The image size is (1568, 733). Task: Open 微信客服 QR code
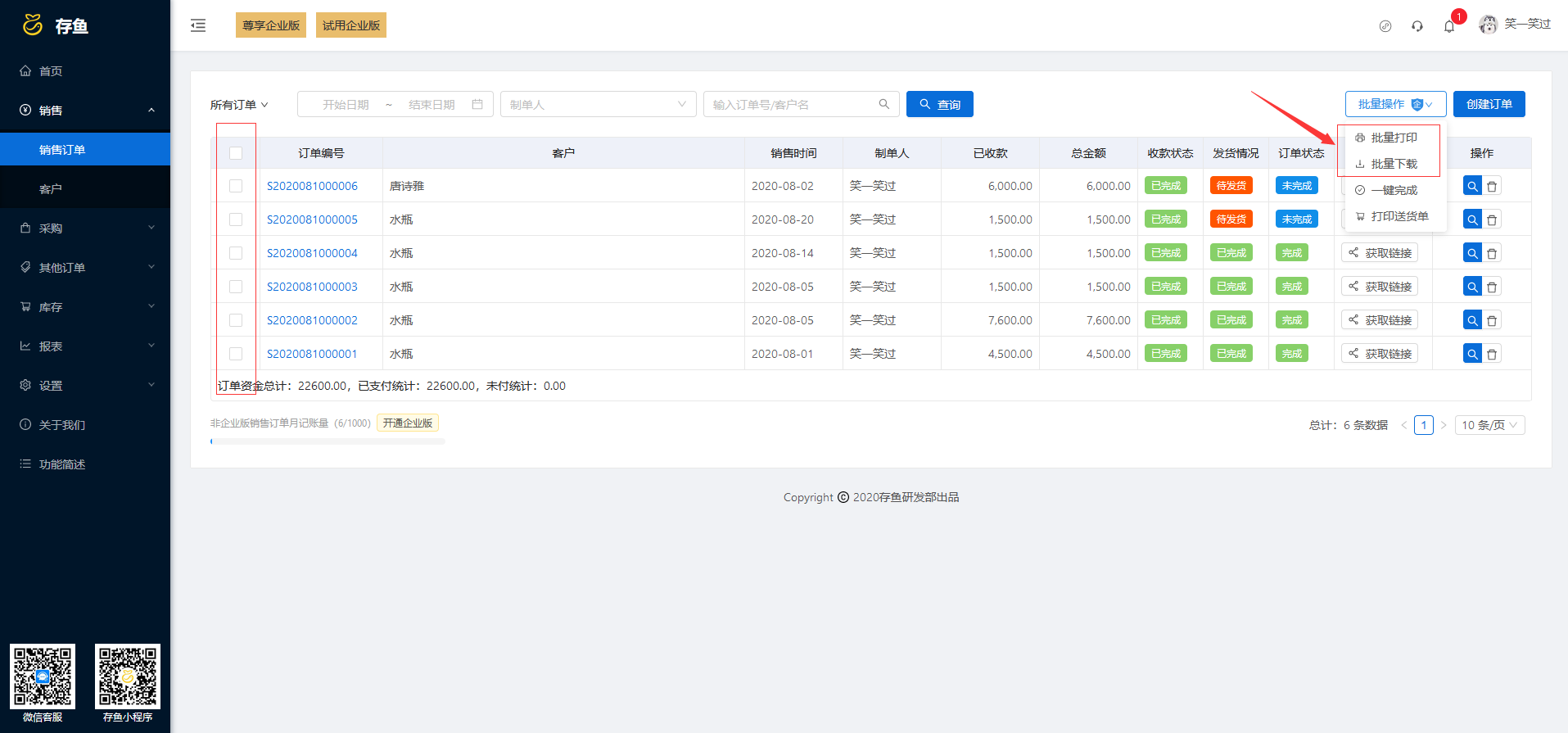[x=43, y=676]
